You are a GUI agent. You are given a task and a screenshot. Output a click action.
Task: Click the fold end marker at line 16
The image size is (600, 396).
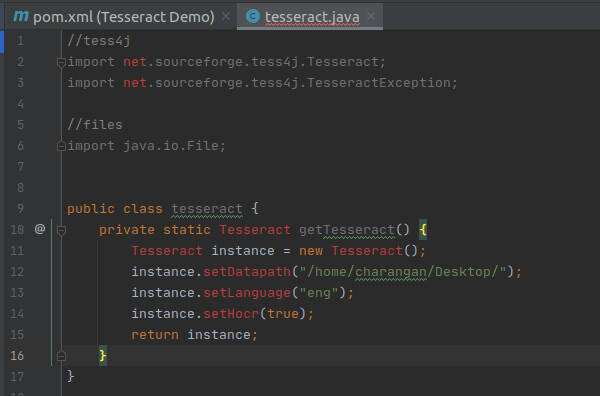tap(61, 356)
